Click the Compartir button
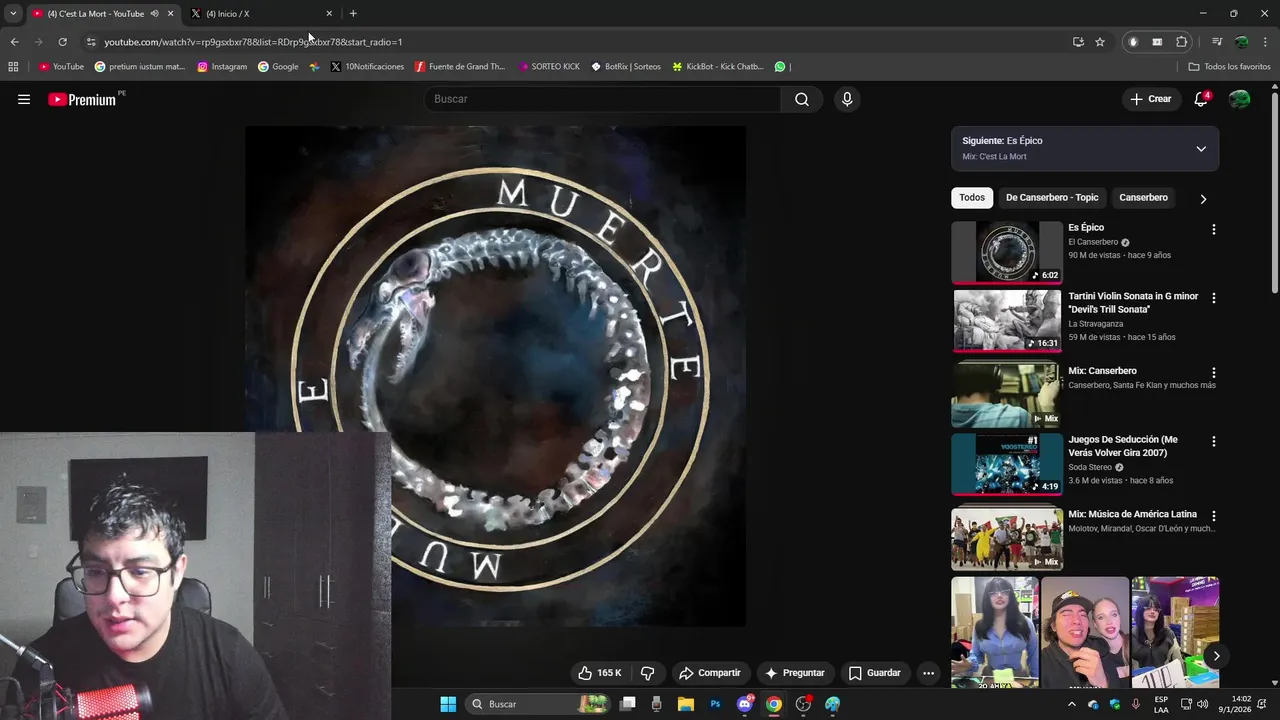Screen dimensions: 1280x720 click(709, 673)
